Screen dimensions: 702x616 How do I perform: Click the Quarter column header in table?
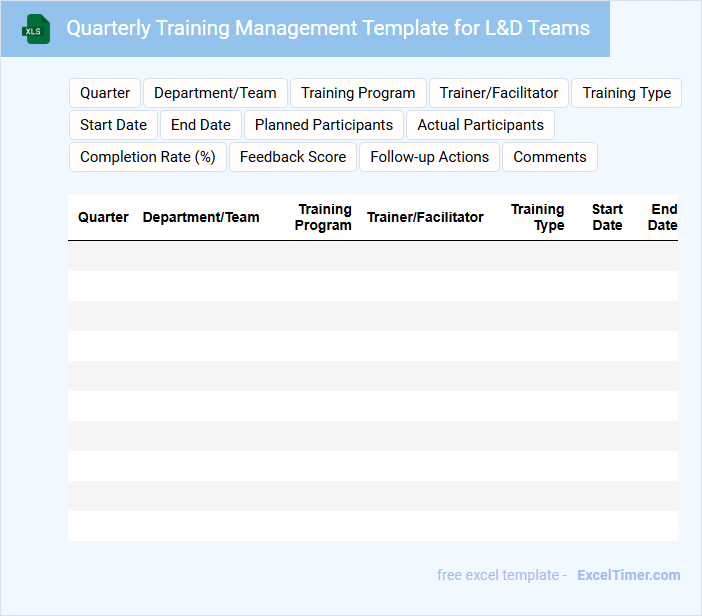coord(103,217)
